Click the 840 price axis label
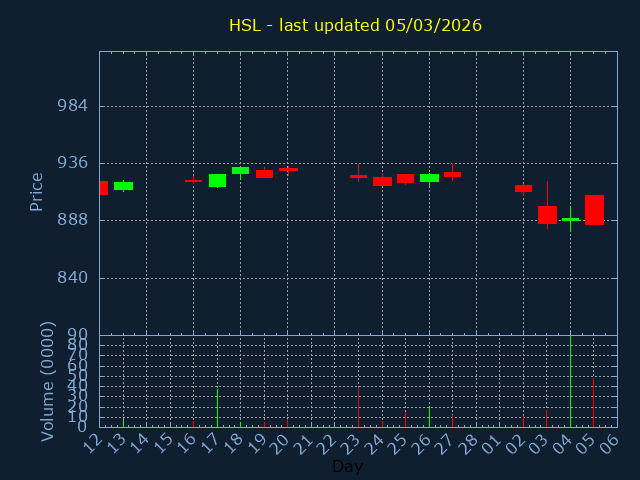This screenshot has width=640, height=480. pos(71,278)
